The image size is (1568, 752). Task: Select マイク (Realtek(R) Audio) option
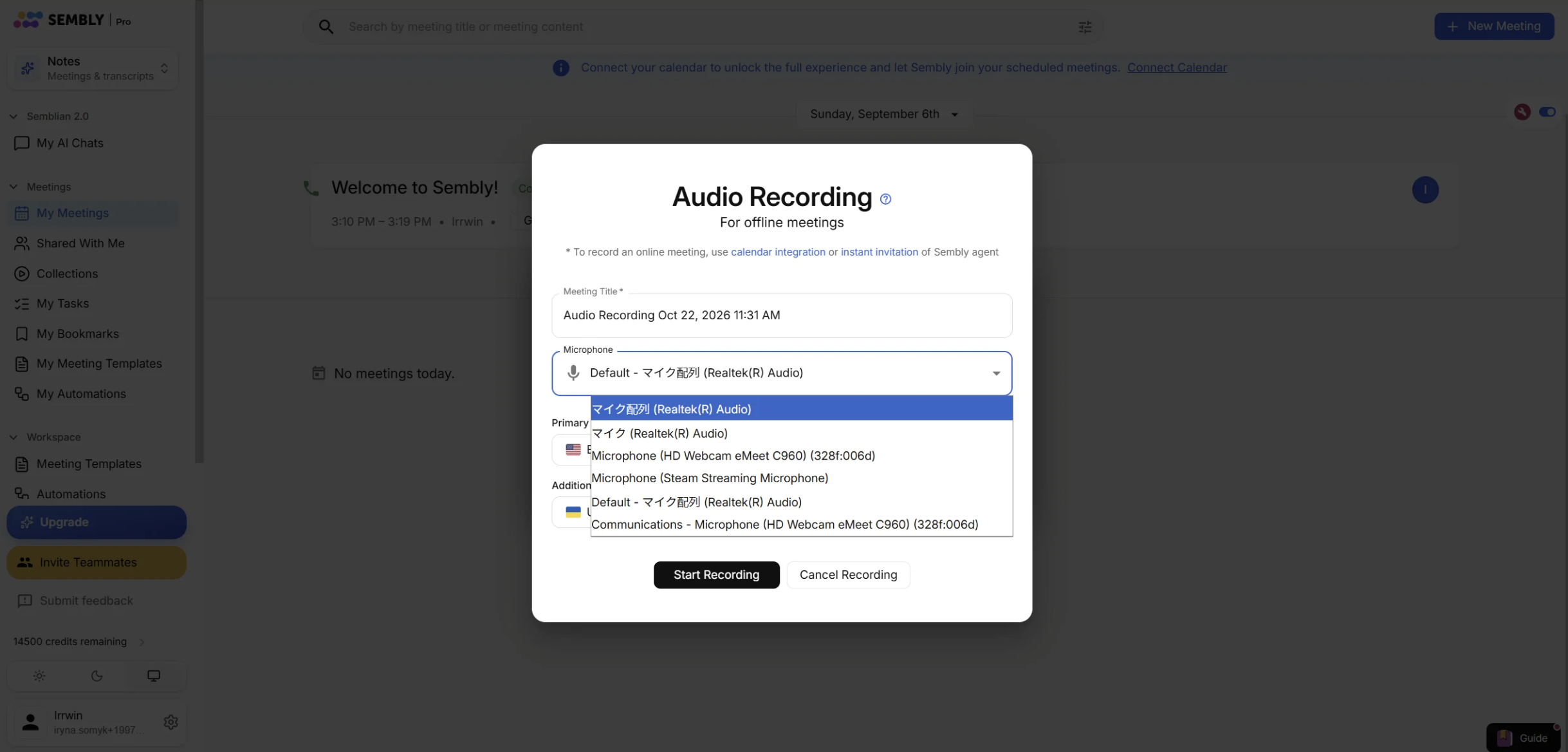[x=801, y=433]
